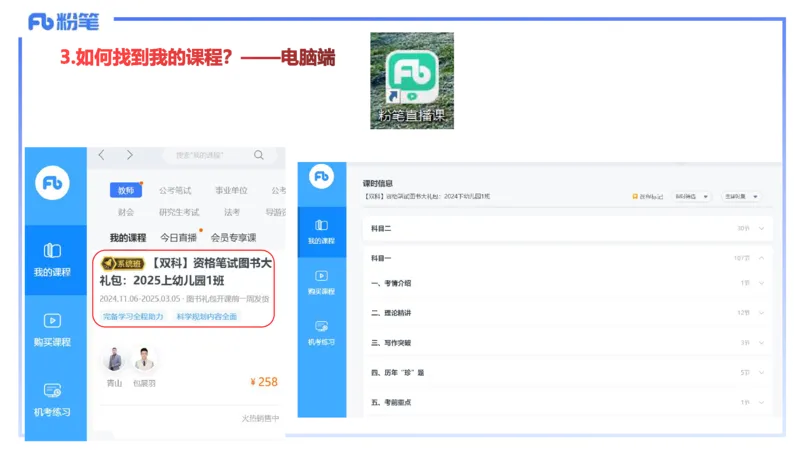Click the 二、理论精讲 chapter title
The image size is (800, 450).
(391, 313)
